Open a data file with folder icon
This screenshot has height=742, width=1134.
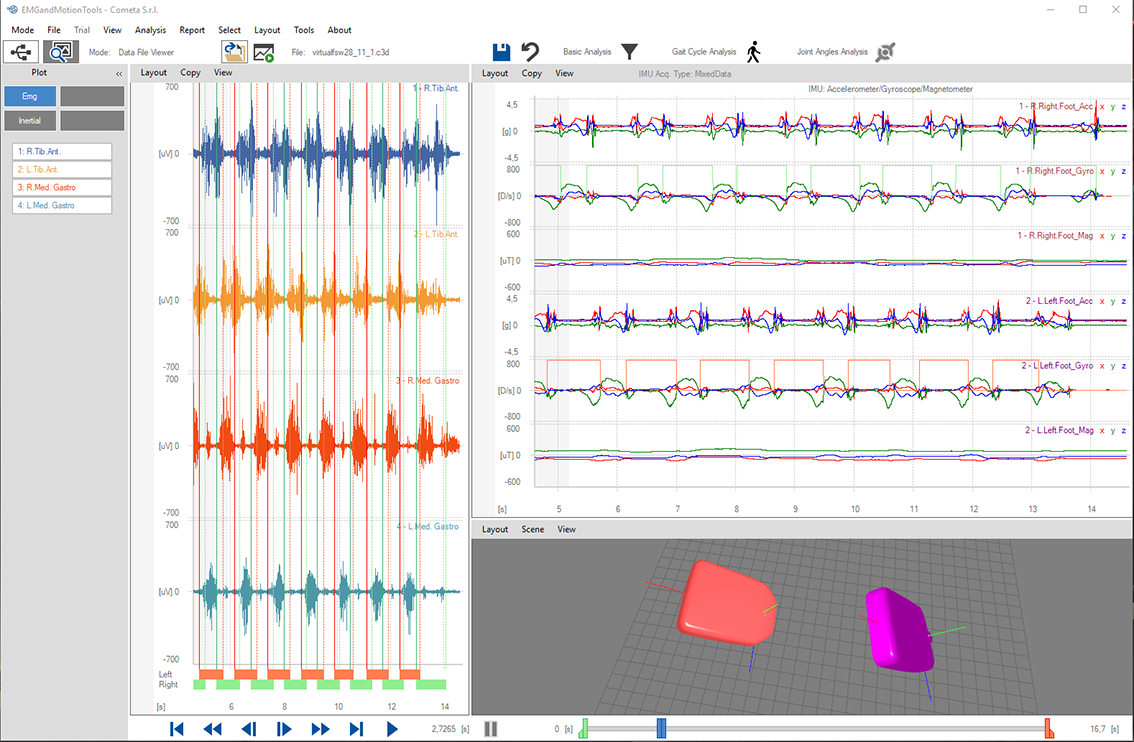coord(234,52)
